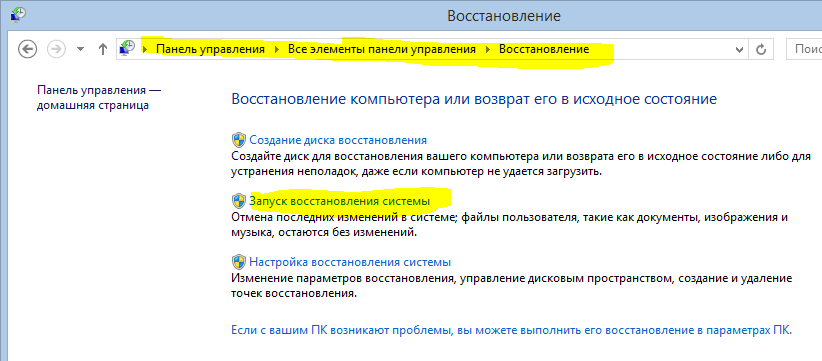Click the Forward navigation arrow button

point(56,49)
